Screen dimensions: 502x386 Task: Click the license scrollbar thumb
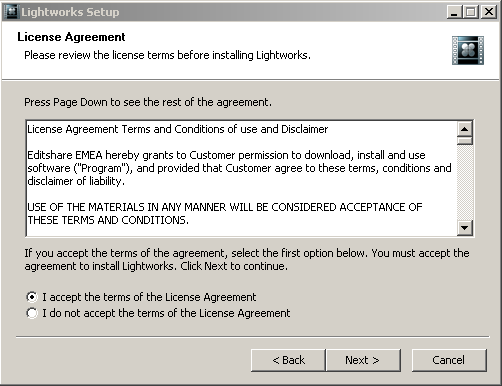[x=465, y=141]
